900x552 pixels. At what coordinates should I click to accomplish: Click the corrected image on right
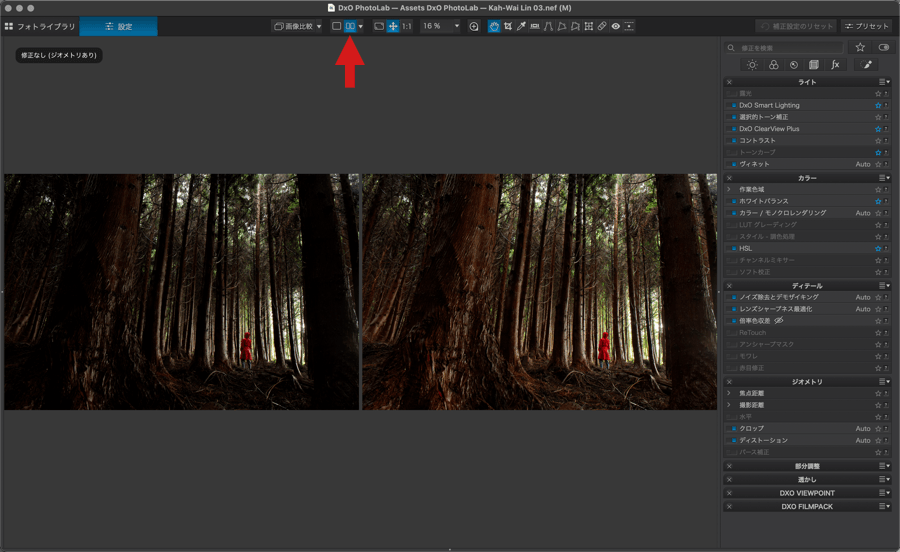coord(540,292)
